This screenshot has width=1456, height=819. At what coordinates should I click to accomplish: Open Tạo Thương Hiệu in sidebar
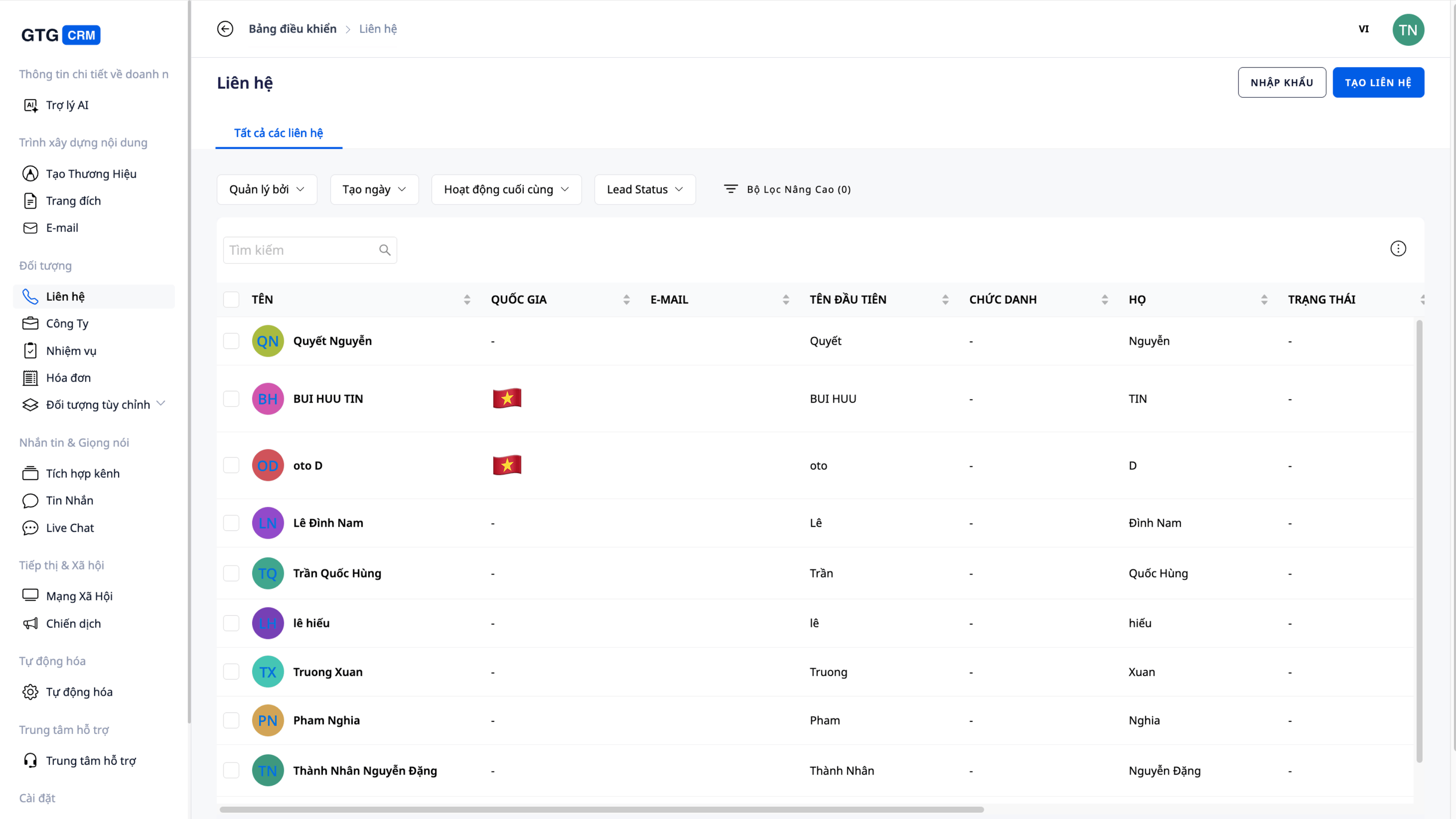point(90,173)
